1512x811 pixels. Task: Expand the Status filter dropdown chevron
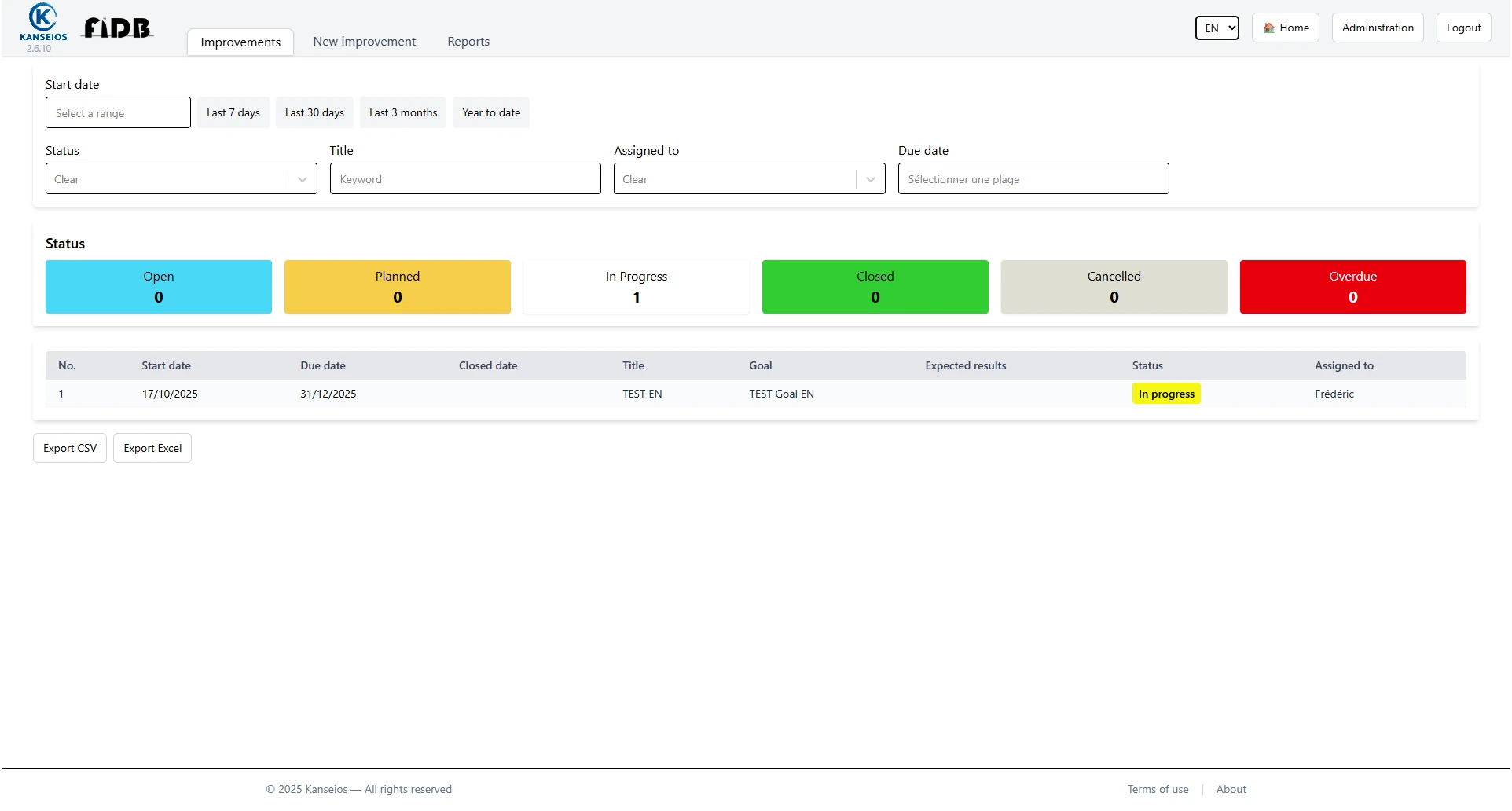(x=302, y=179)
